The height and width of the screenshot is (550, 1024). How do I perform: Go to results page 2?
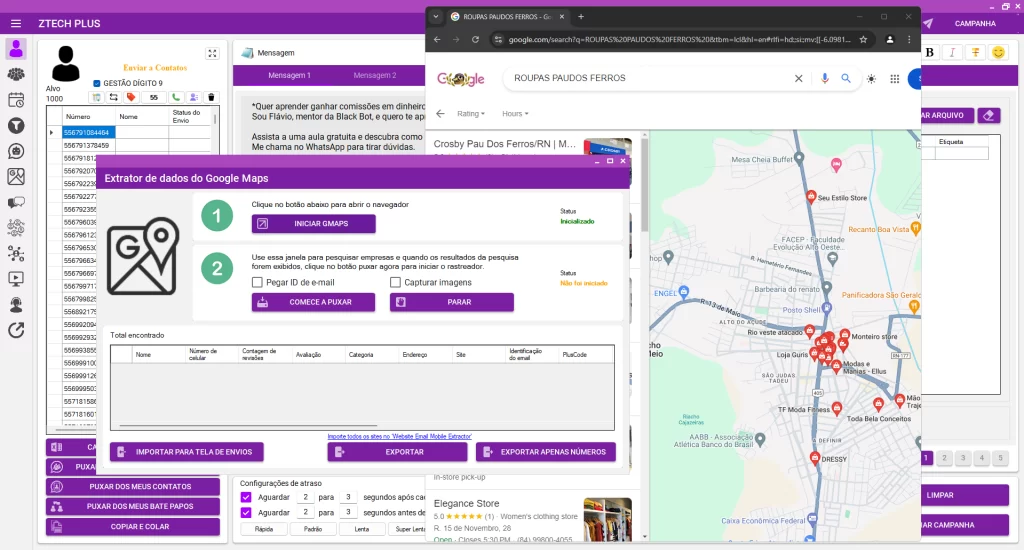(x=944, y=458)
